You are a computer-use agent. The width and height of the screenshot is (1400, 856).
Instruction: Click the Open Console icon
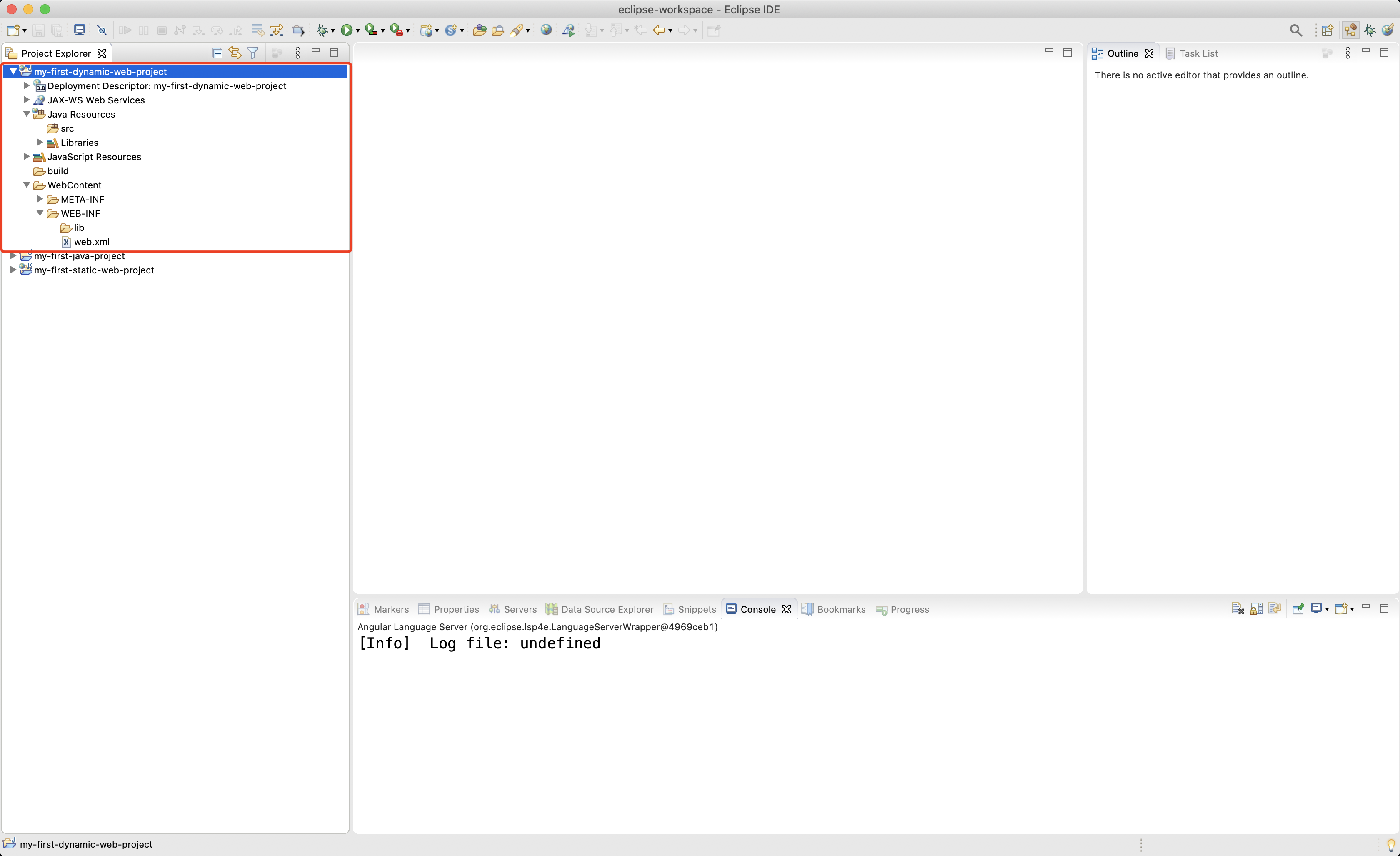coord(1341,609)
